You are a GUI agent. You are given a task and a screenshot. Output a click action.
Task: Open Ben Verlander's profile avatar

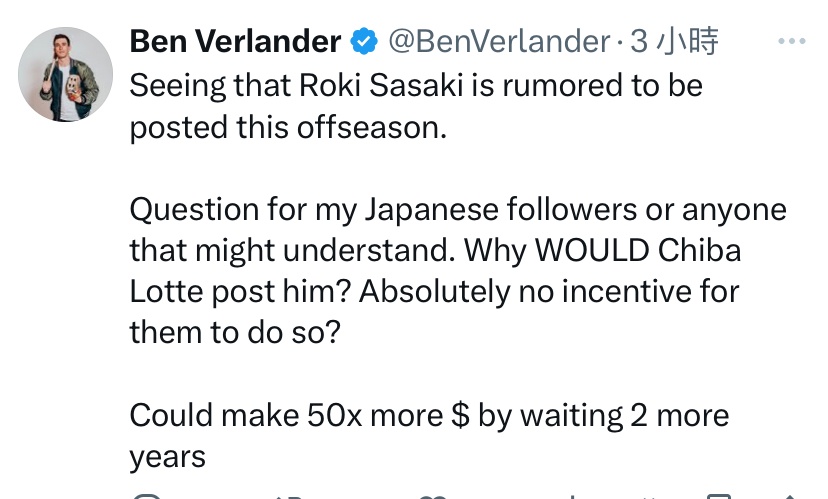66,74
